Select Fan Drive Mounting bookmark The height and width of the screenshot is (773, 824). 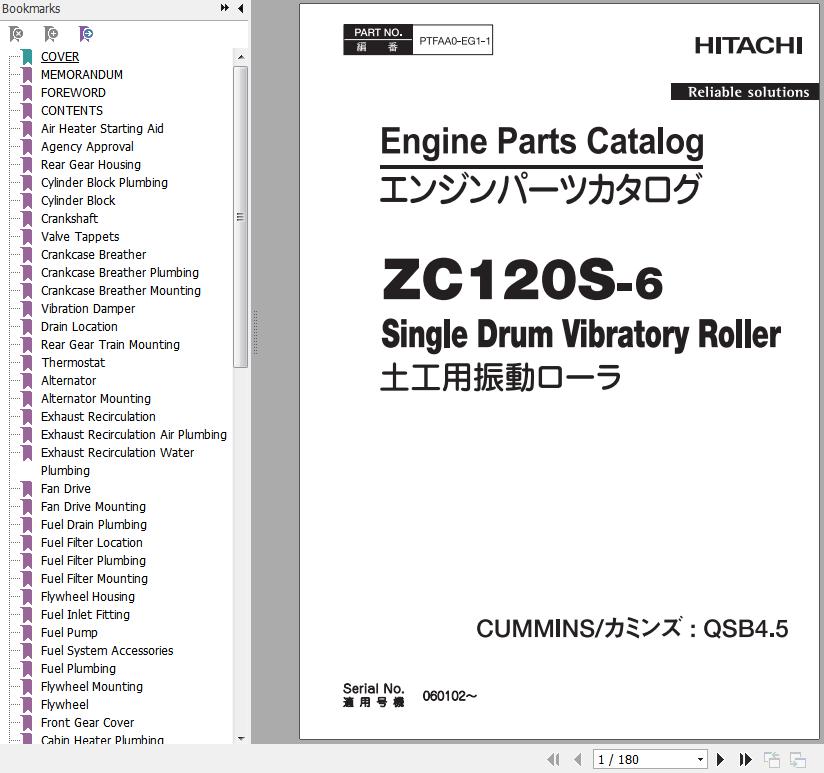coord(94,507)
